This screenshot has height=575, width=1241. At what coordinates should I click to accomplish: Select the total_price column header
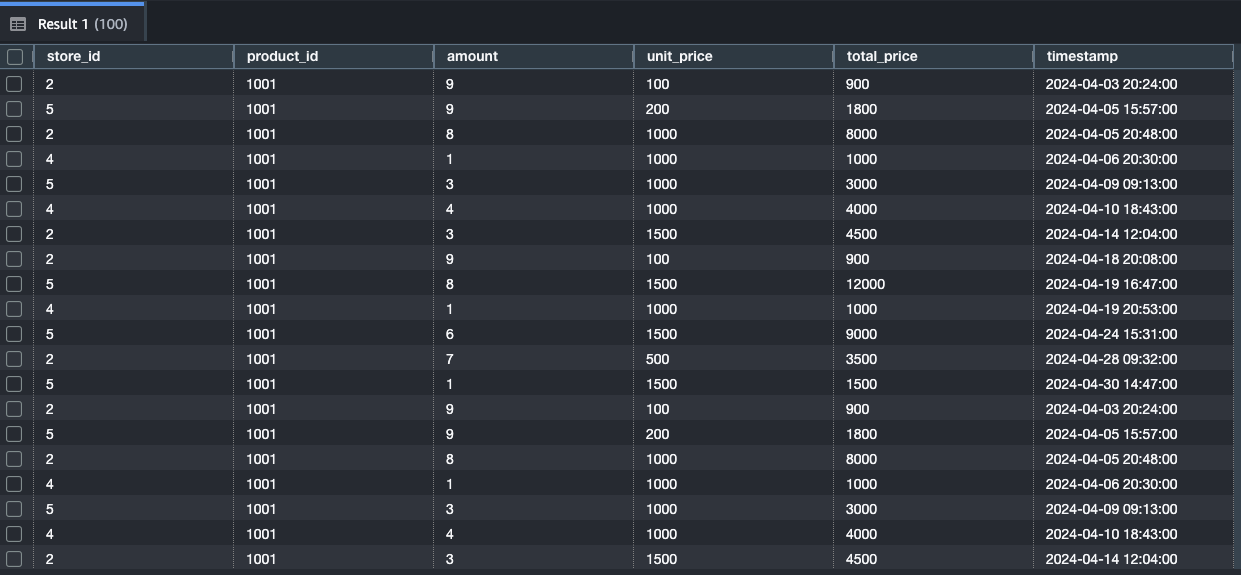pos(881,57)
